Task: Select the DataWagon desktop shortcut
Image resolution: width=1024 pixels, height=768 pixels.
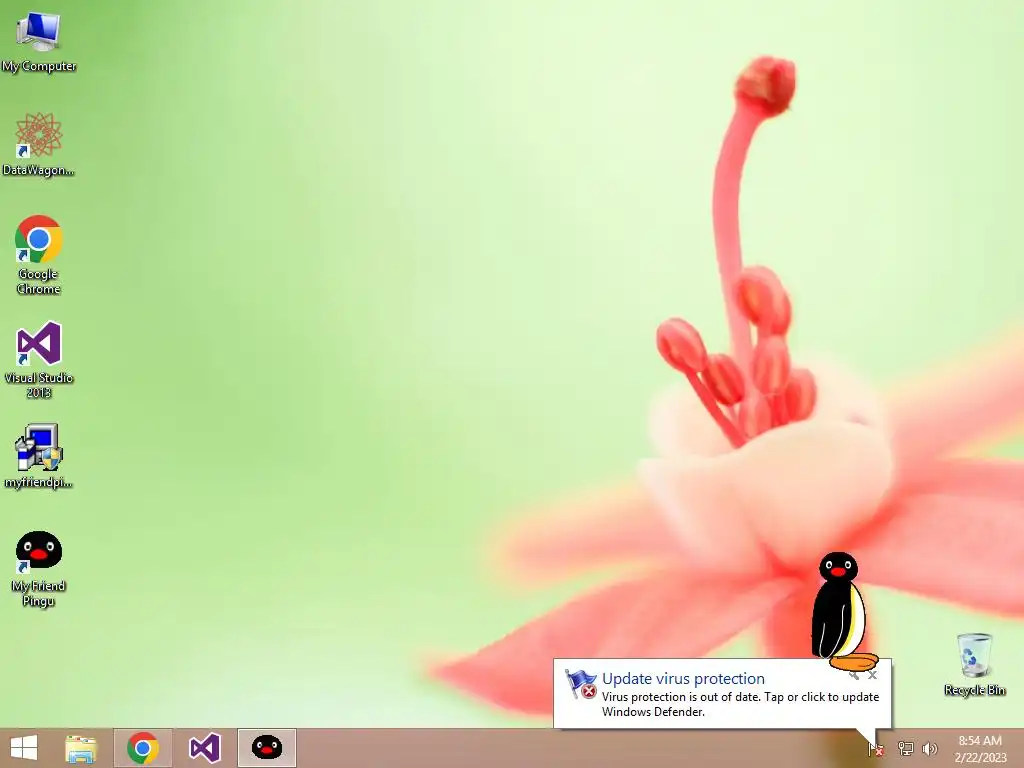Action: tap(39, 144)
